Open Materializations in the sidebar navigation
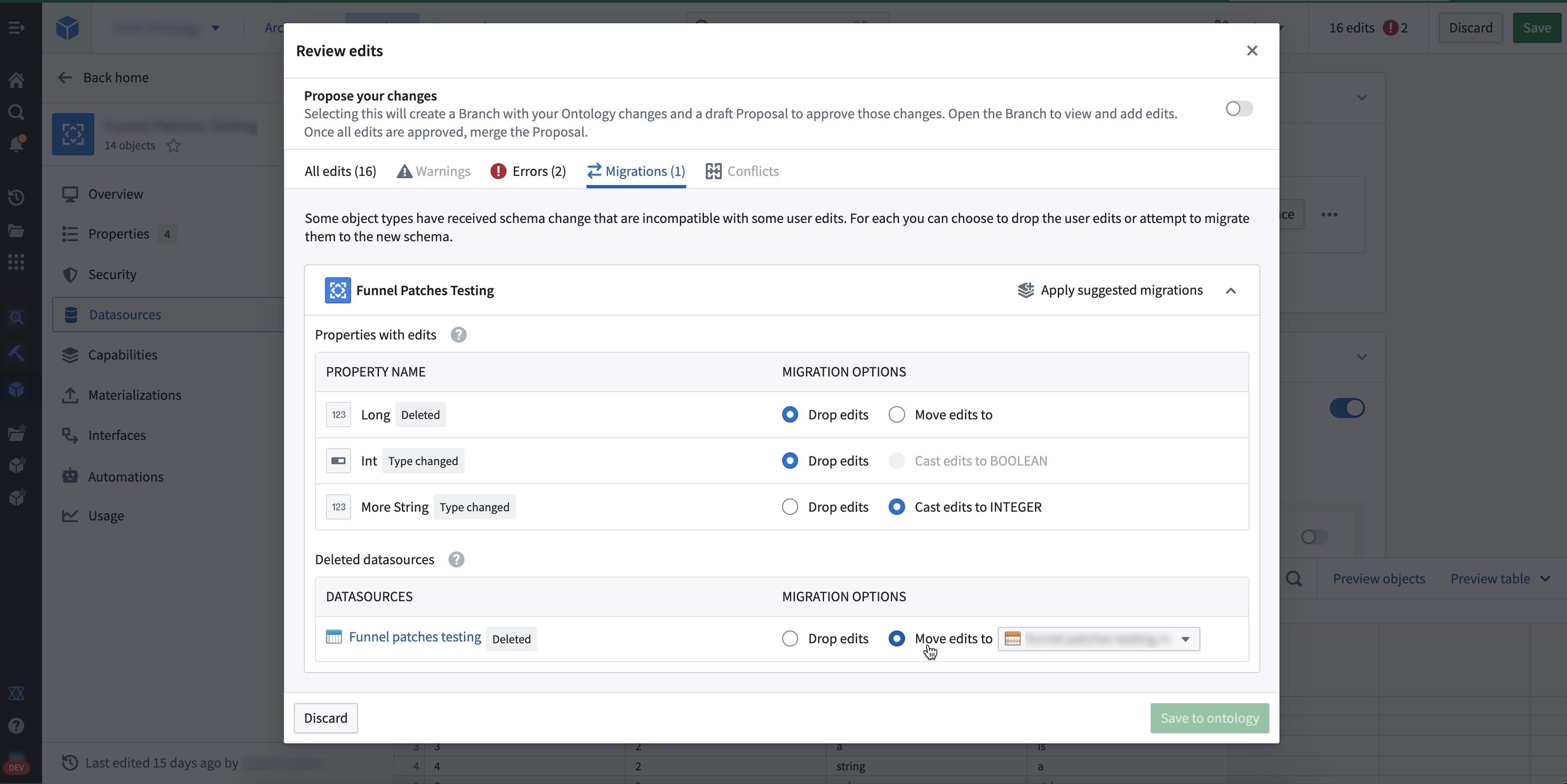The image size is (1567, 784). pos(134,395)
